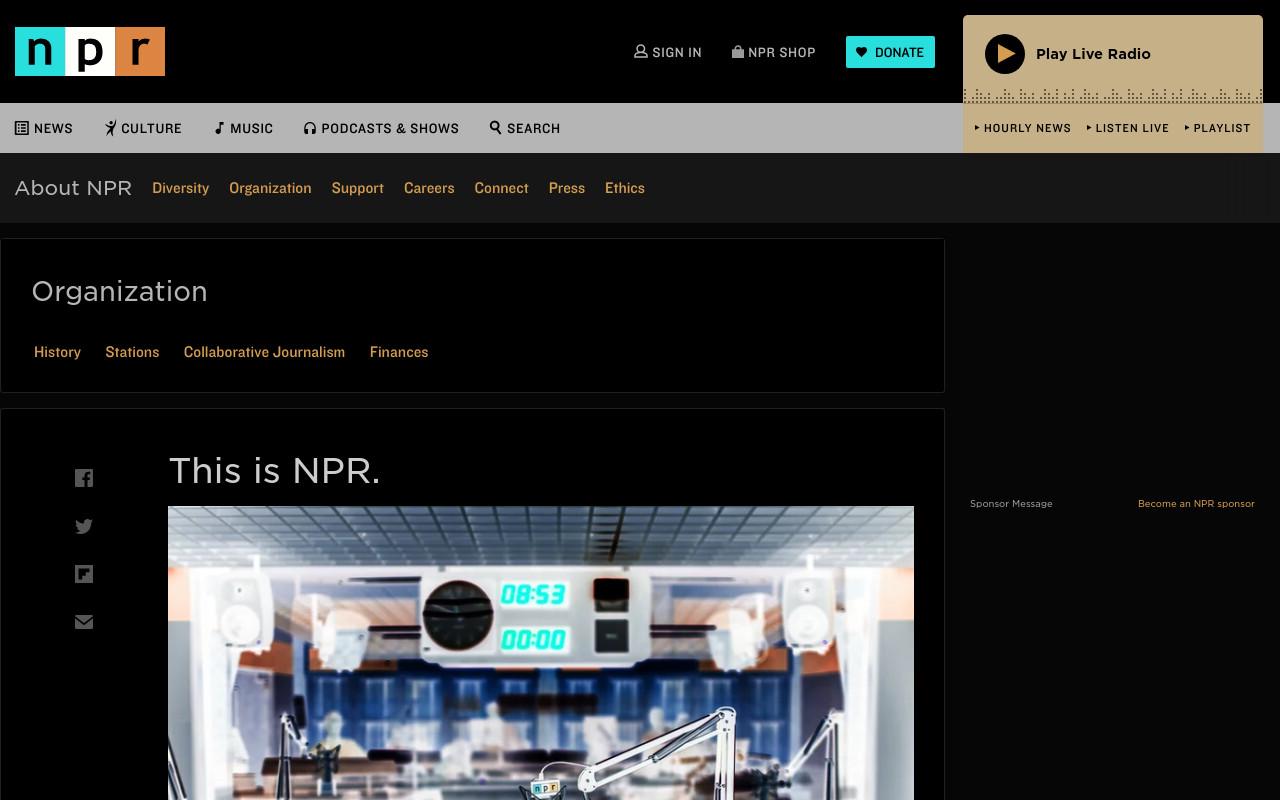Open Collaborative Journalism subpage
The height and width of the screenshot is (800, 1280).
[x=264, y=352]
